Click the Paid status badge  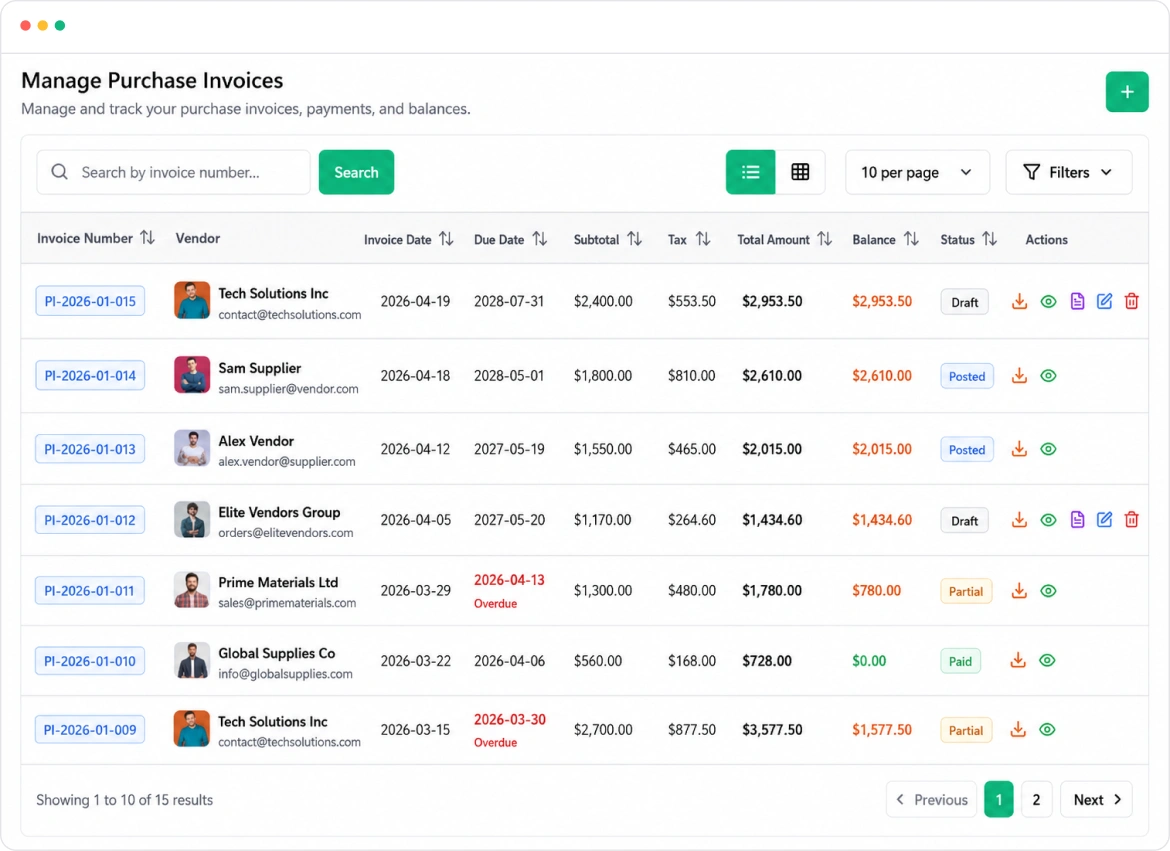coord(960,661)
